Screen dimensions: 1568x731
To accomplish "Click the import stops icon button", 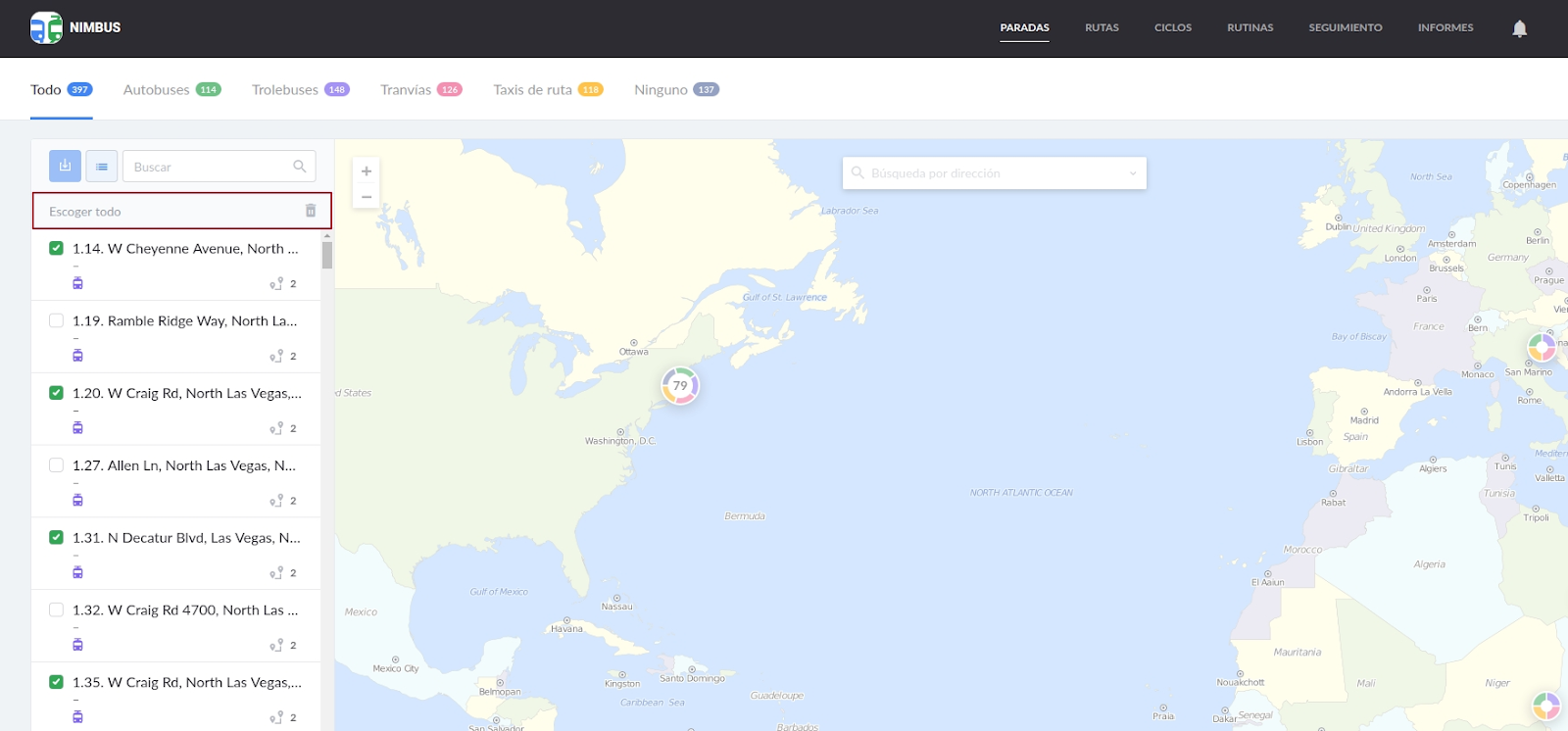I will click(x=65, y=167).
